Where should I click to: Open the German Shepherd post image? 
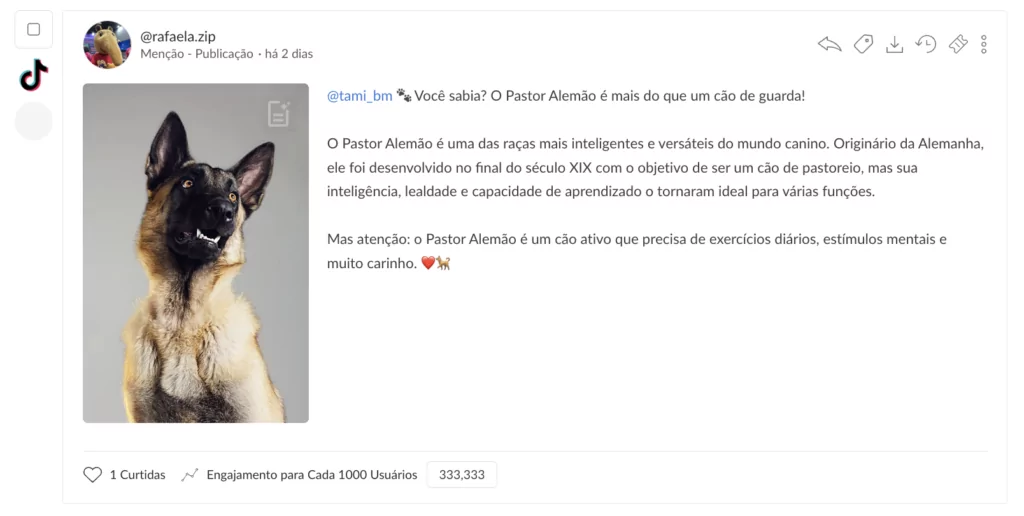tap(196, 253)
